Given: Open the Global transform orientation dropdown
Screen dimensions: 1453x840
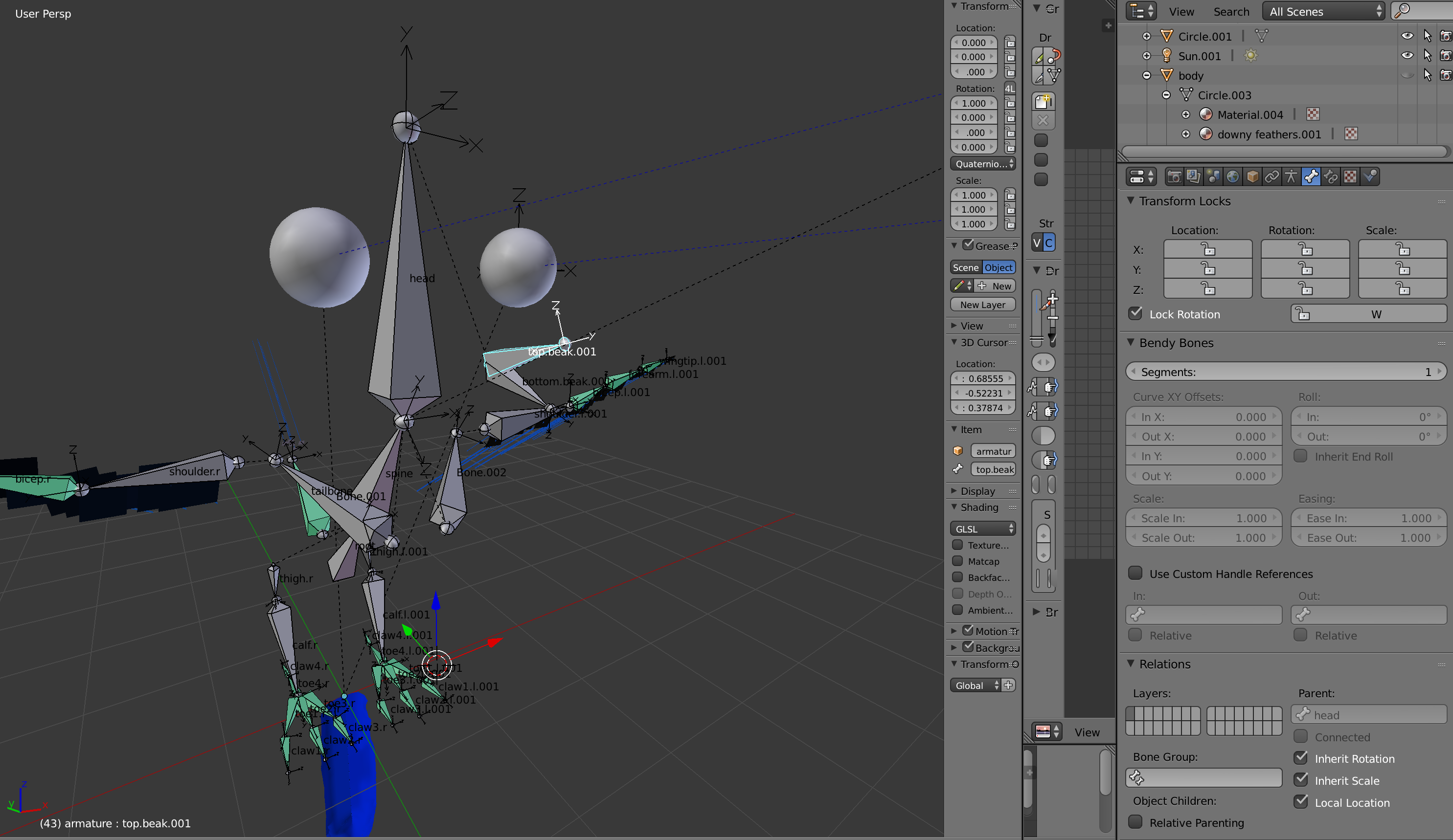Looking at the screenshot, I should click(x=976, y=685).
